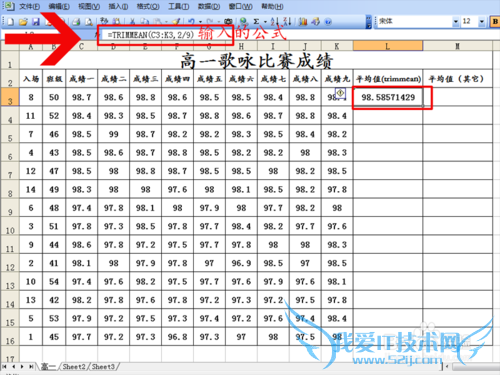Open the 窗口 (Window) menu
Image resolution: width=500 pixels, height=375 pixels.
pos(240,6)
